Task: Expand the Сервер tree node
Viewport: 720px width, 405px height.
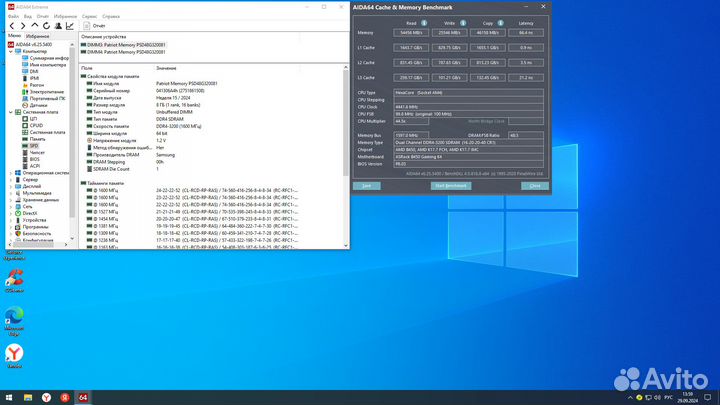Action: (11, 180)
